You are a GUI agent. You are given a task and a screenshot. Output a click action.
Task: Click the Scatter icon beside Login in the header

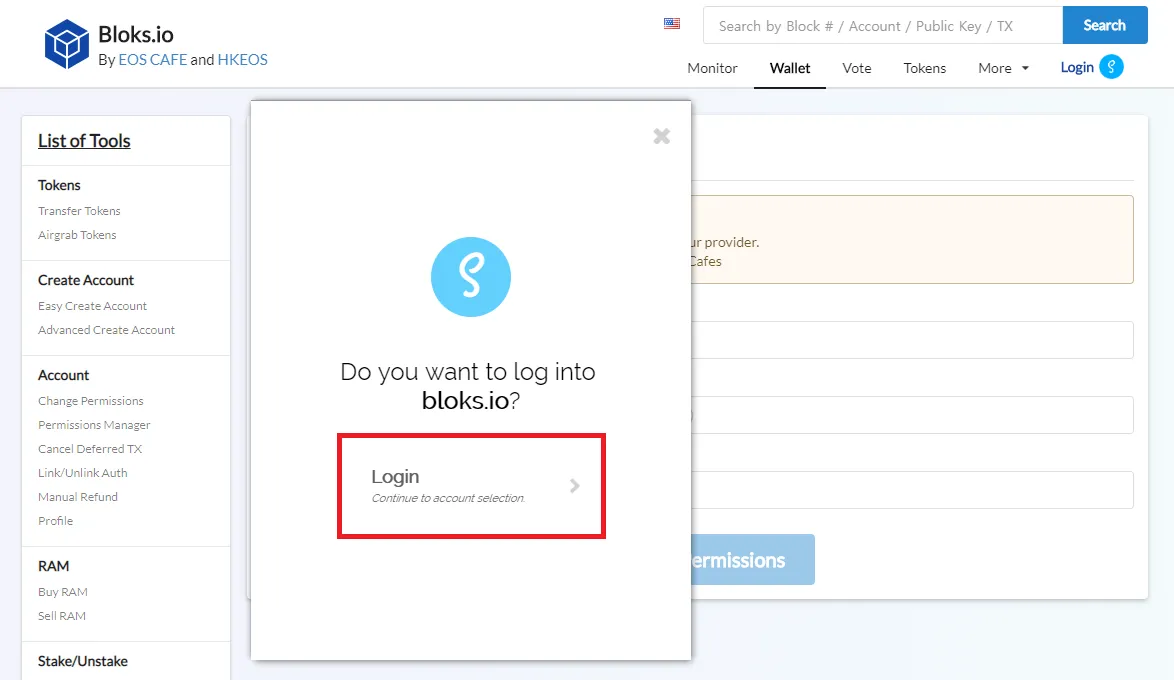1111,67
